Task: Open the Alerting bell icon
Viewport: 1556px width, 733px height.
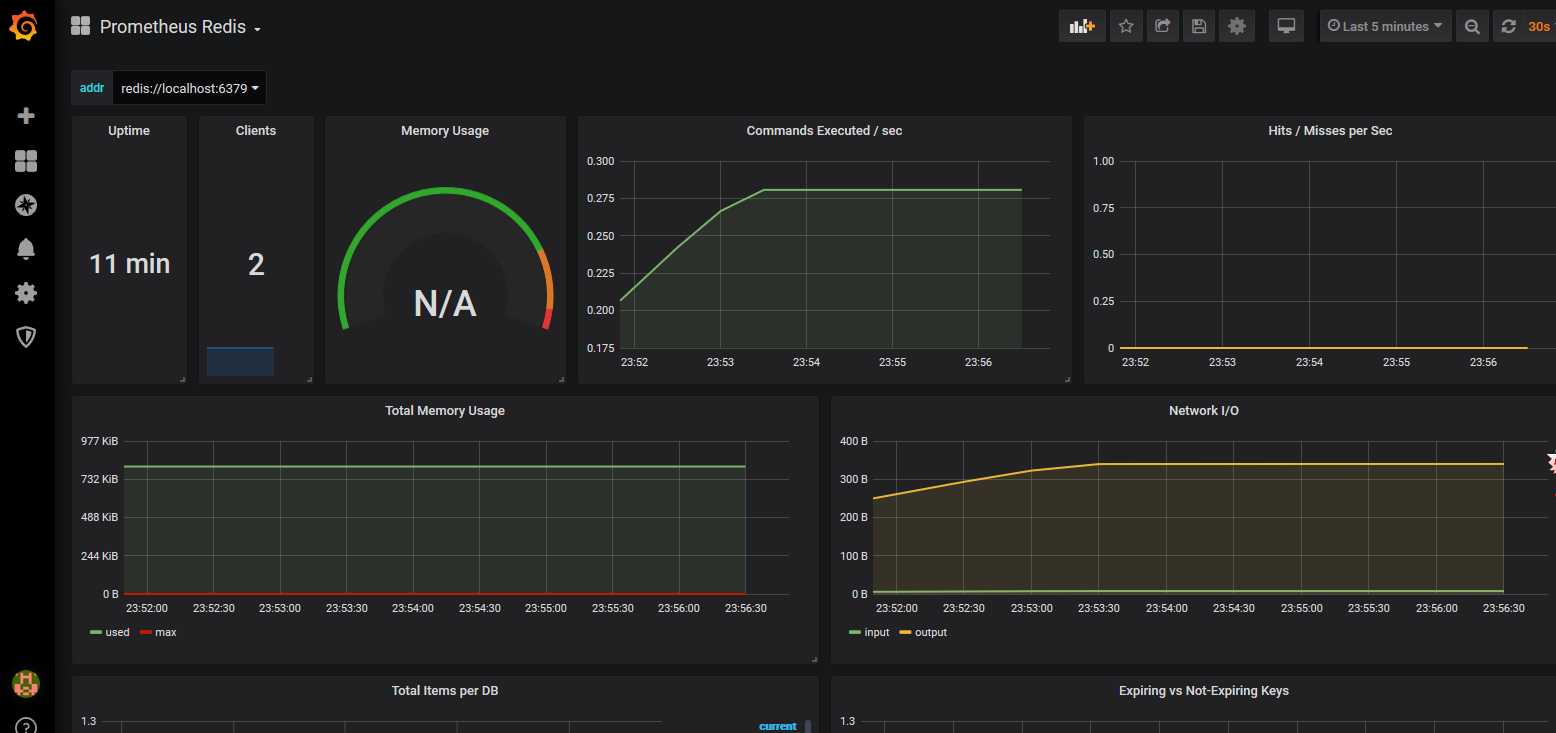Action: (27, 249)
